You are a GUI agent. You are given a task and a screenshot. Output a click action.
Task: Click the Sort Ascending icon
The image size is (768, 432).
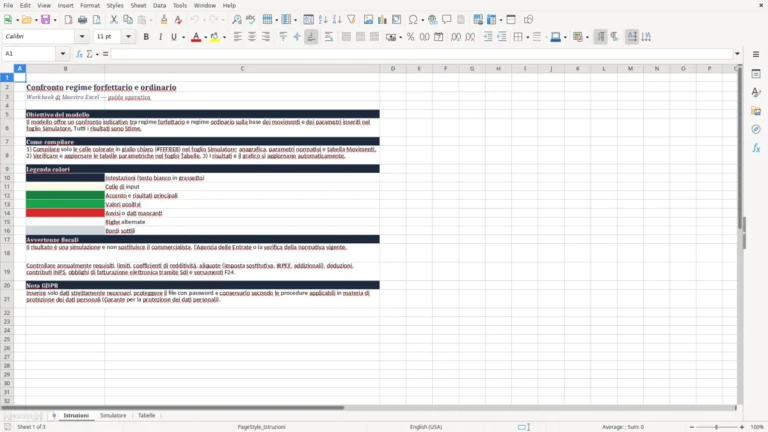[x=323, y=20]
